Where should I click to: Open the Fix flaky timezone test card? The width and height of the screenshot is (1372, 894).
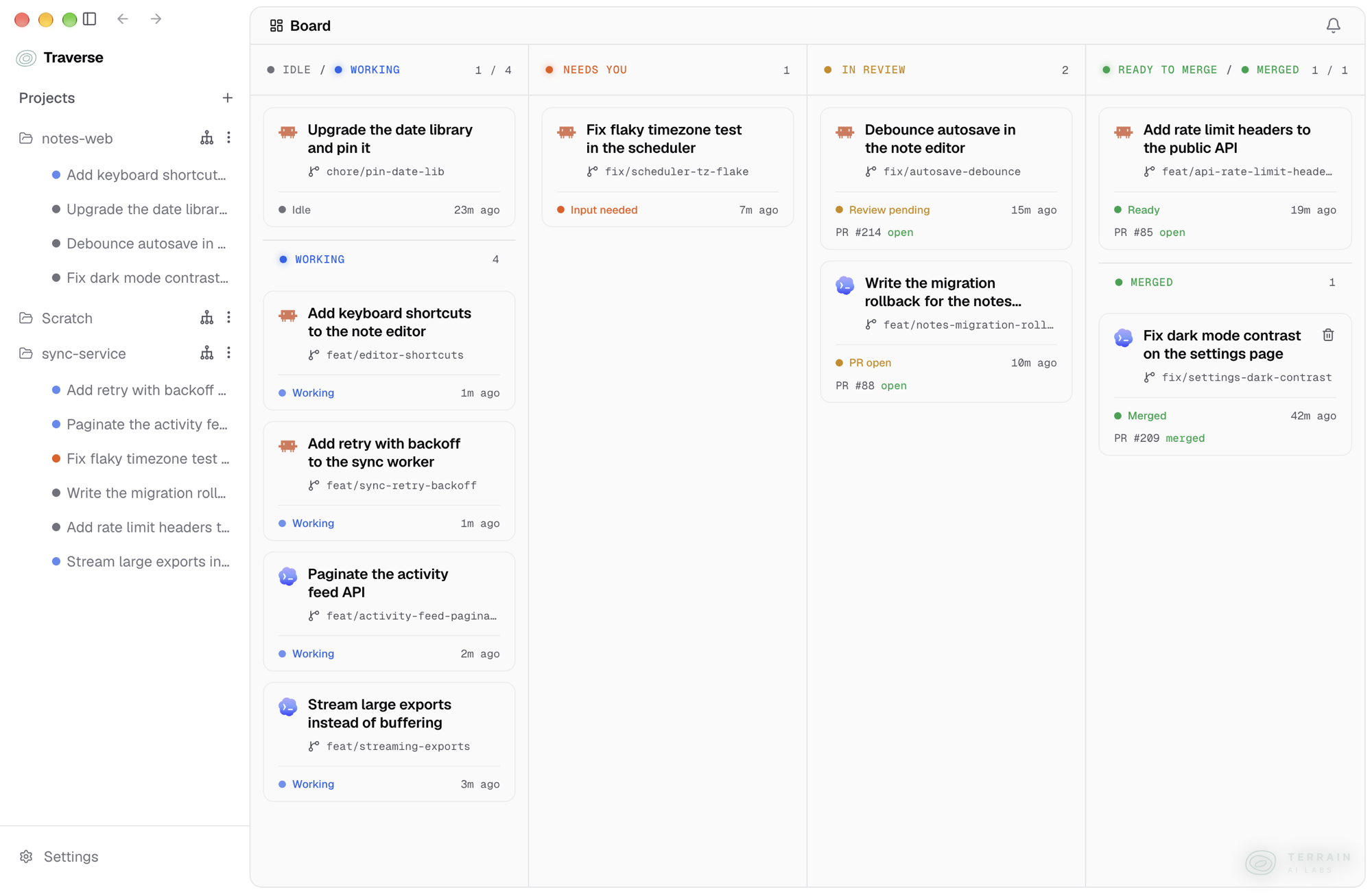tap(667, 167)
